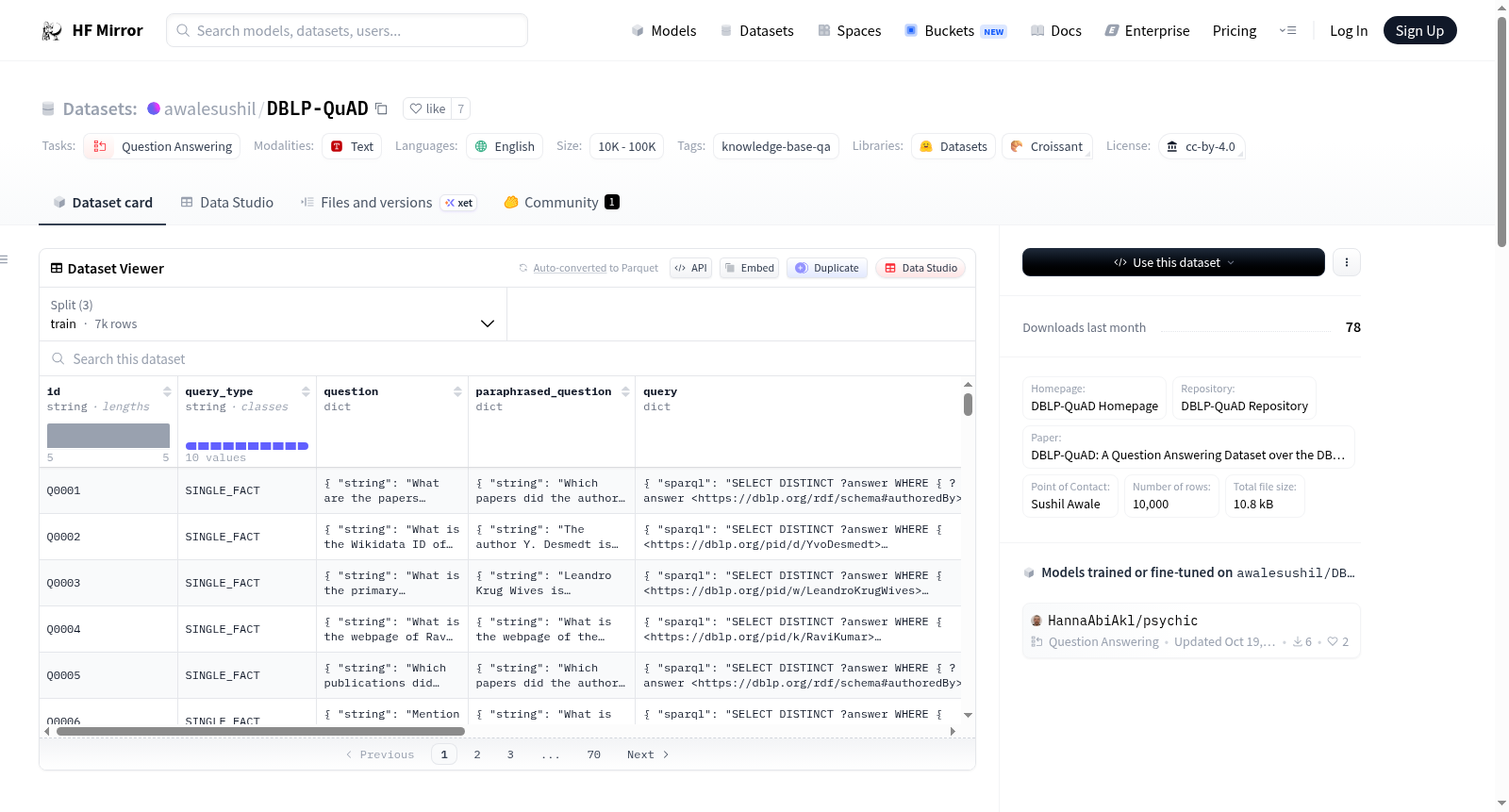Click the API button in Dataset Viewer
The height and width of the screenshot is (812, 1509).
click(690, 268)
